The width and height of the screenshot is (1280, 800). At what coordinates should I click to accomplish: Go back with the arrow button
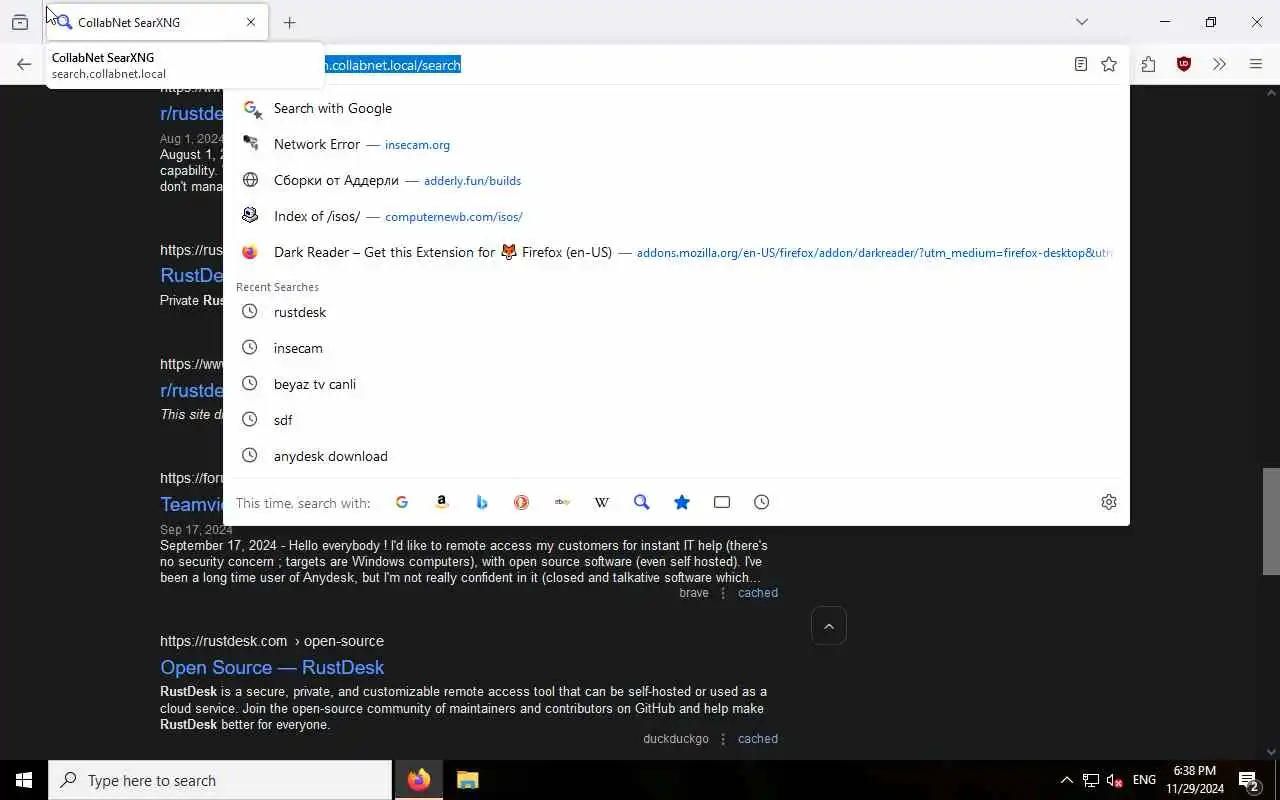coord(24,64)
